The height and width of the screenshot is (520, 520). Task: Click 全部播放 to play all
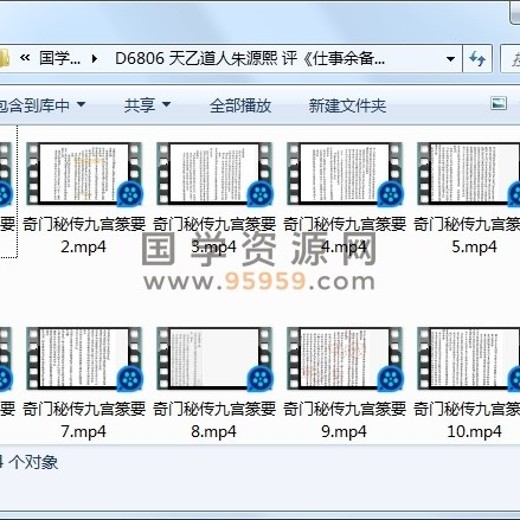coord(240,105)
